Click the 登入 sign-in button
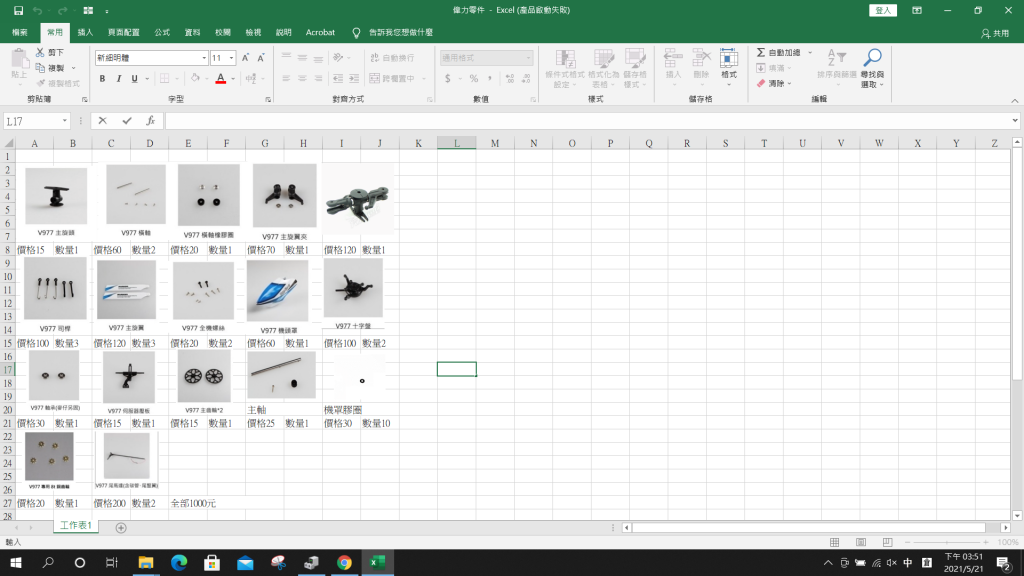 pos(883,10)
